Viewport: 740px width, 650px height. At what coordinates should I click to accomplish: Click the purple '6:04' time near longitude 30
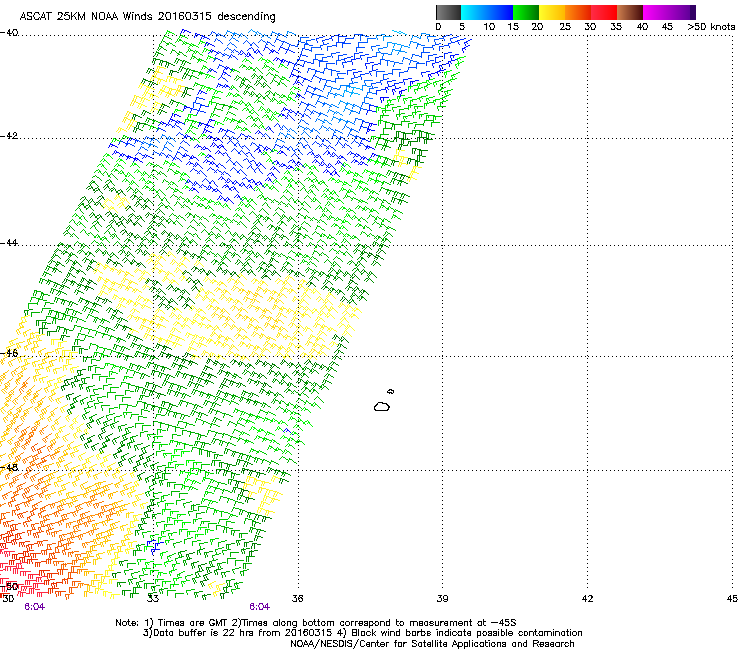point(34,607)
